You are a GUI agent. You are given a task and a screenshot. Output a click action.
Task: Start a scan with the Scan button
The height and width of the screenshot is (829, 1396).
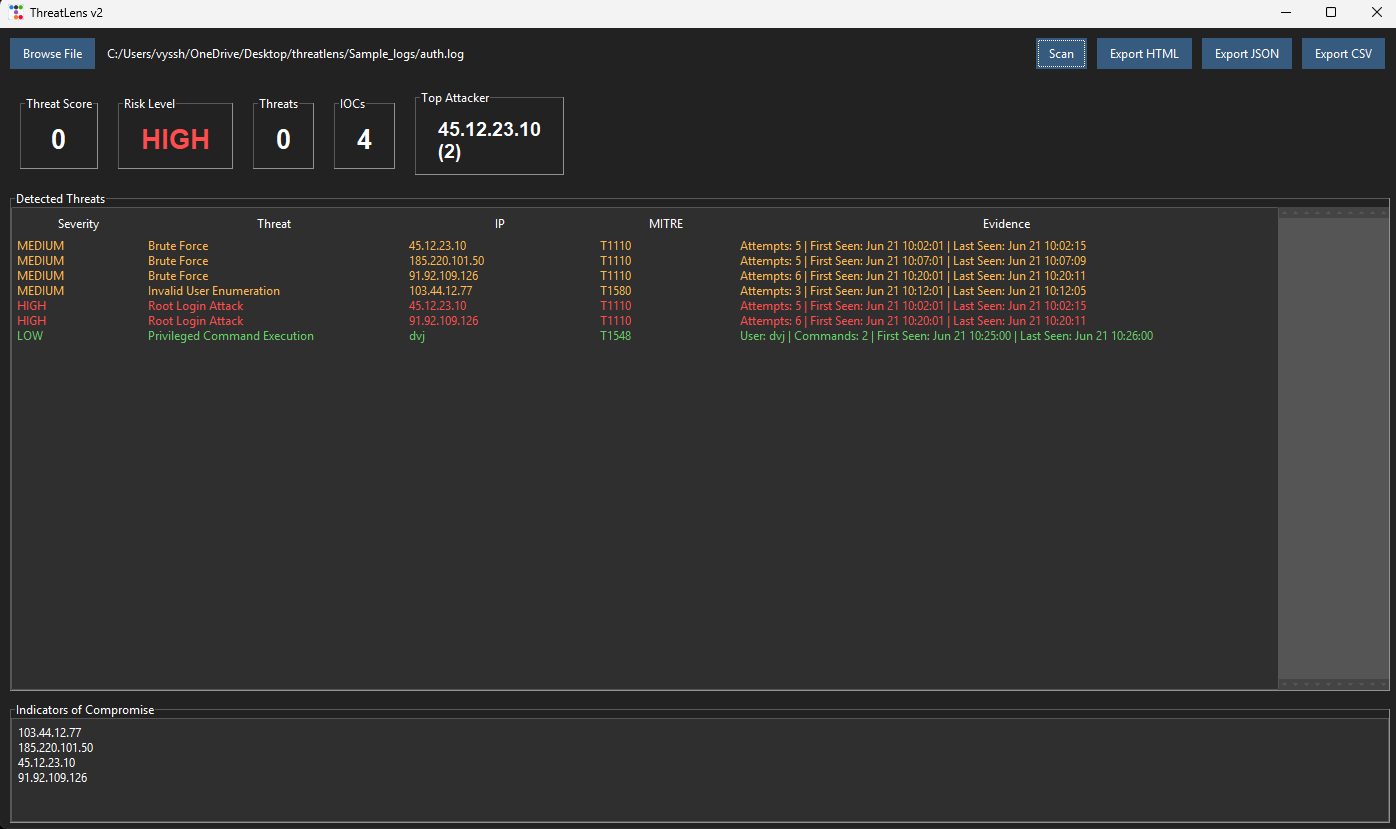click(1061, 54)
